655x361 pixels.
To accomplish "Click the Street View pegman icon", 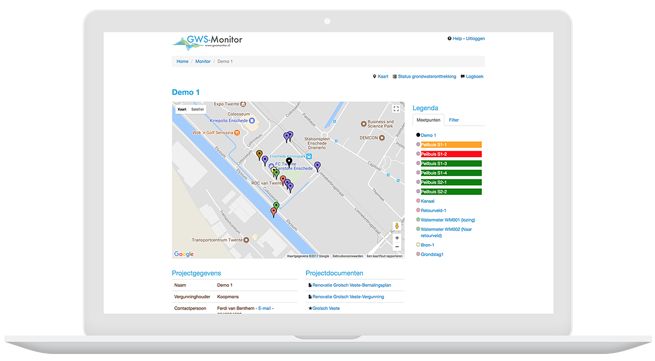I will (x=397, y=226).
